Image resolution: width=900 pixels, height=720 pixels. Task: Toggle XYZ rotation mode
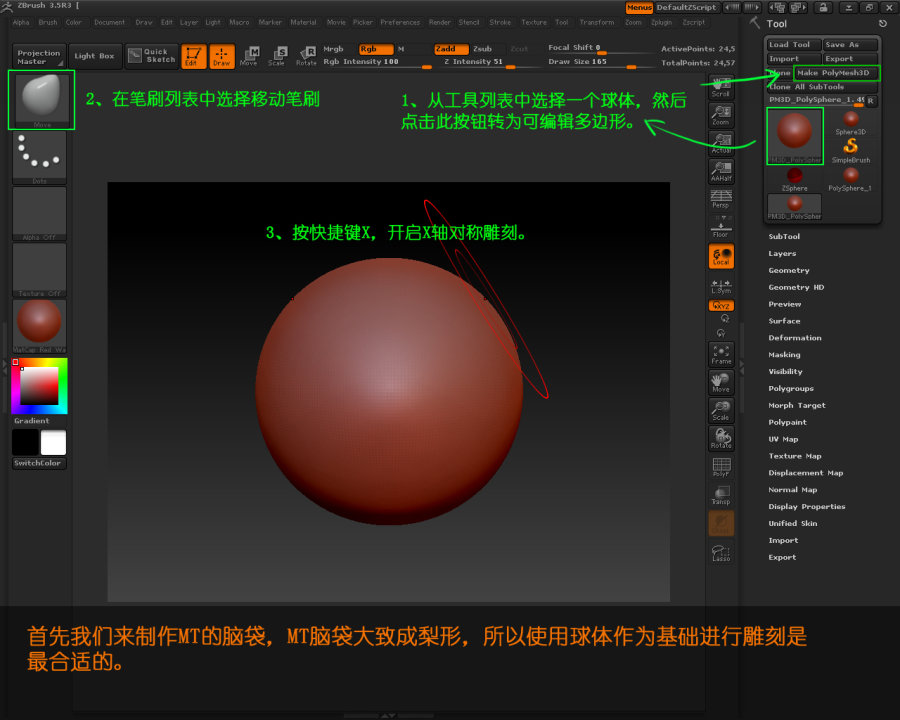point(721,306)
